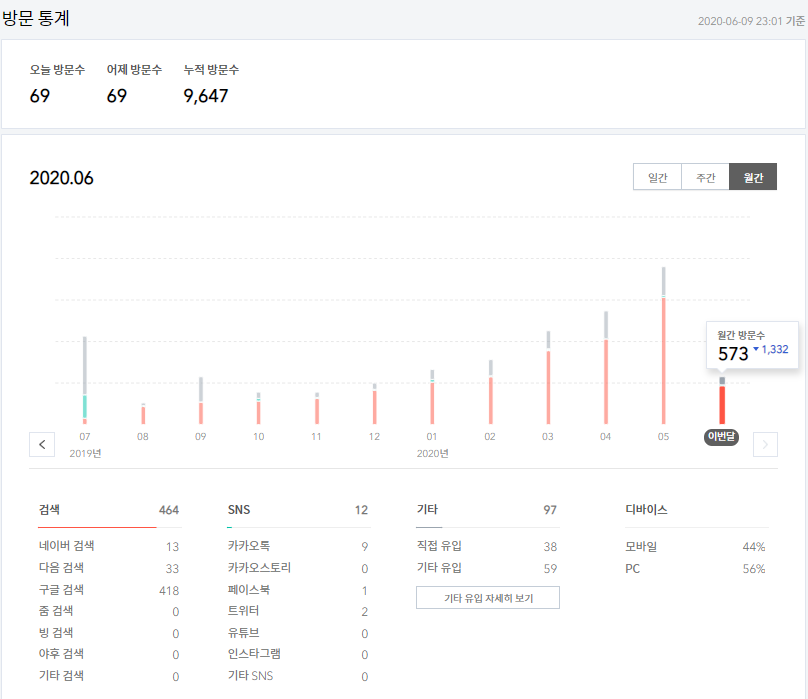The width and height of the screenshot is (808, 699).
Task: Click the 줌 검색 row
Action: click(x=109, y=611)
